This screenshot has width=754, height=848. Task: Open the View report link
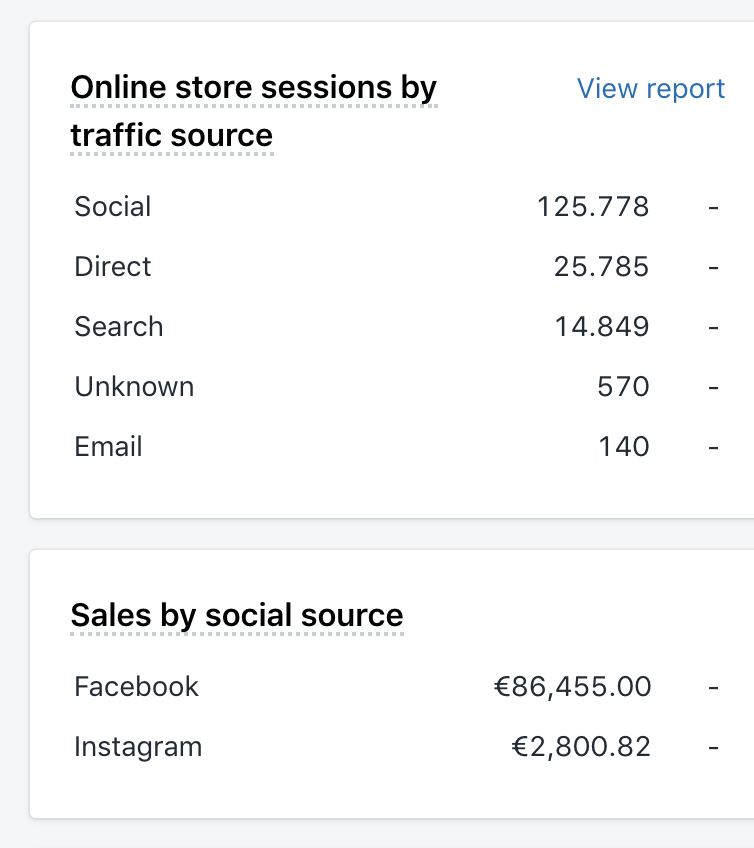pyautogui.click(x=650, y=89)
